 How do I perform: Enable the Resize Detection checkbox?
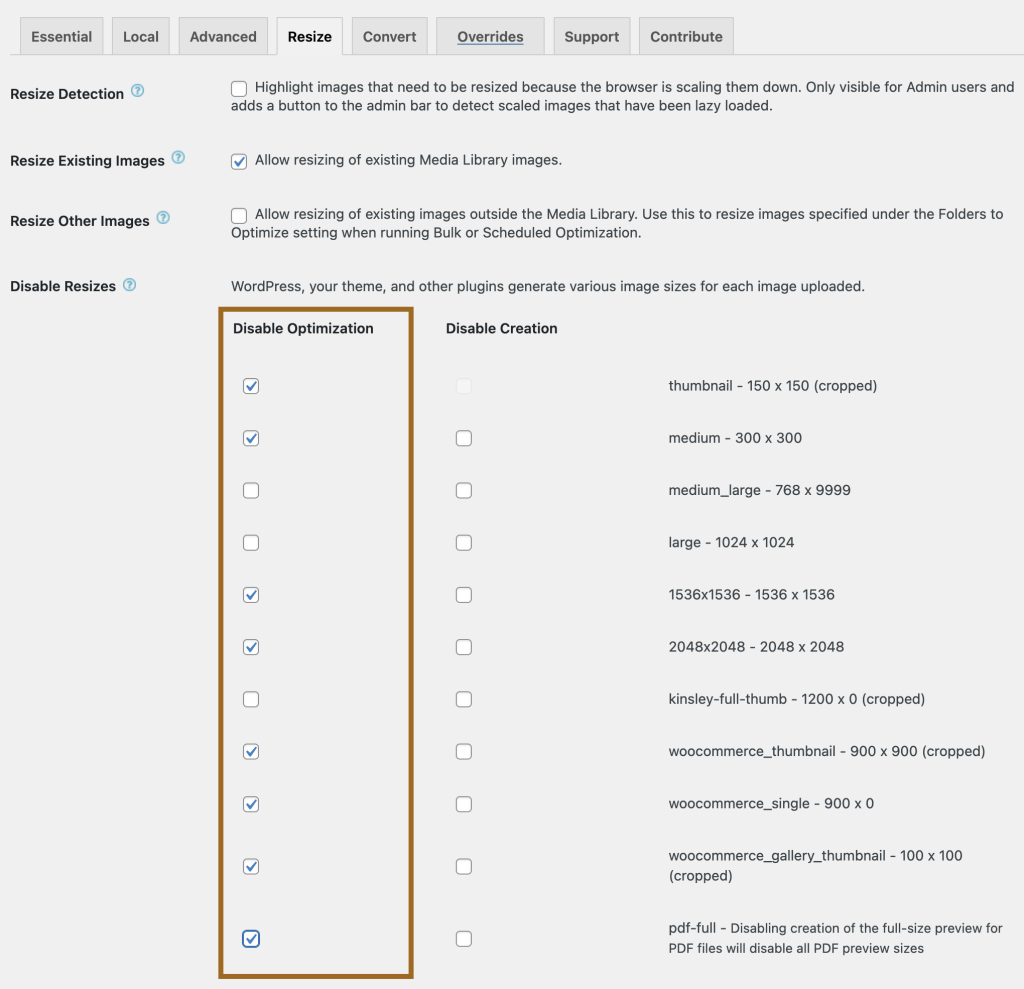[239, 88]
